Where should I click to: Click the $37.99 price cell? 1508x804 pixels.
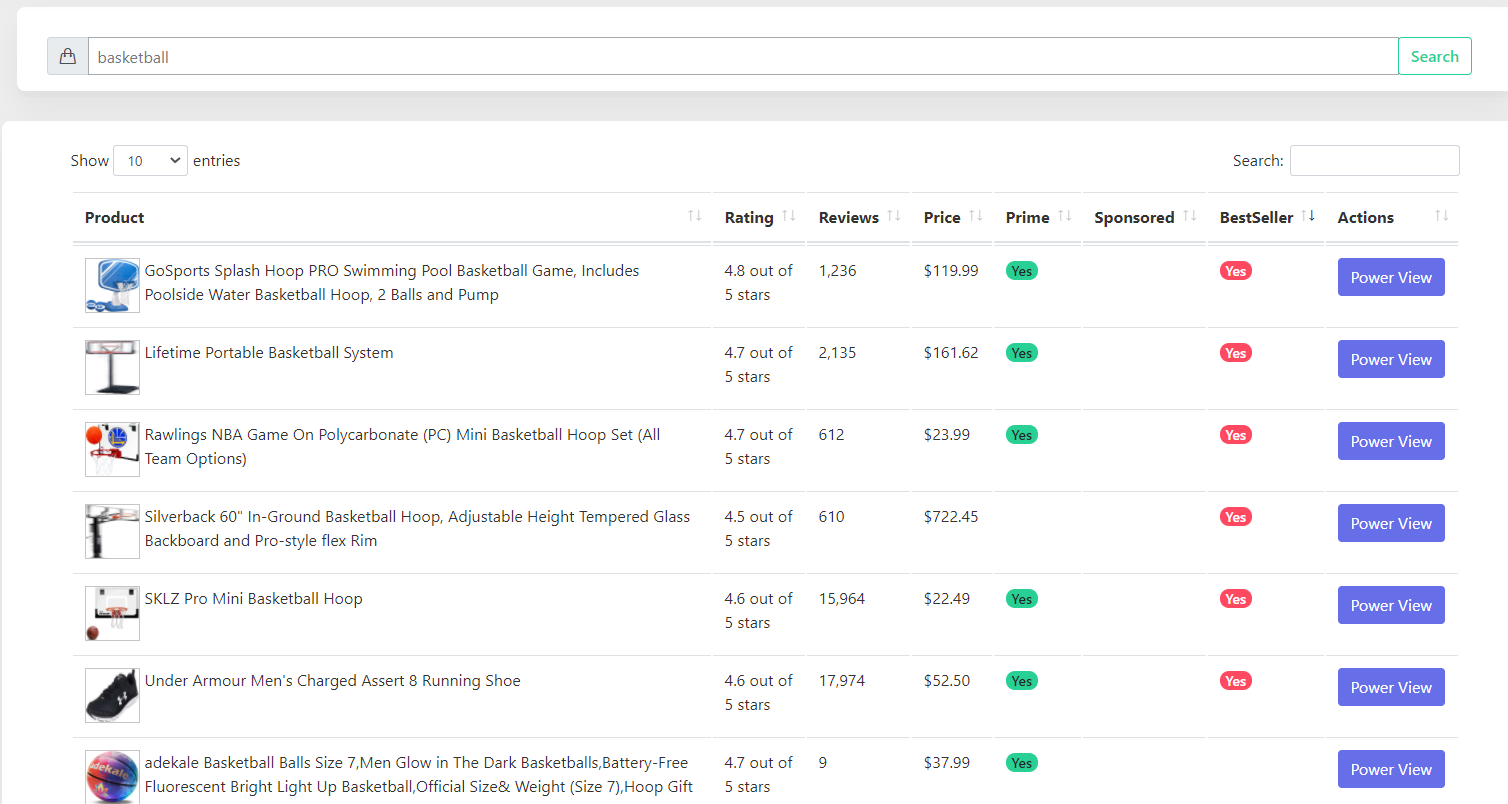tap(947, 763)
